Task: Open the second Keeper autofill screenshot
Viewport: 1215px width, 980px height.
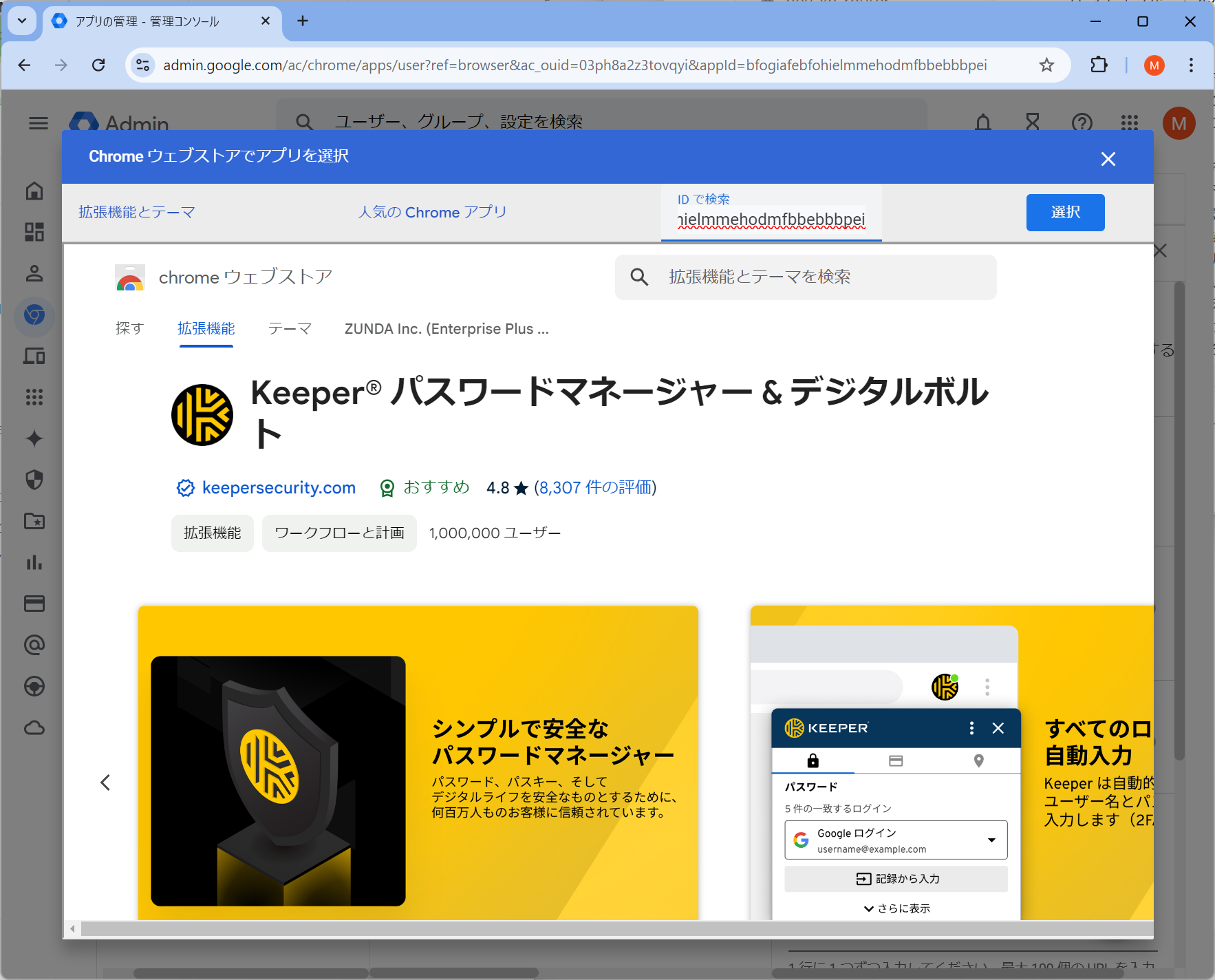Action: click(x=952, y=763)
